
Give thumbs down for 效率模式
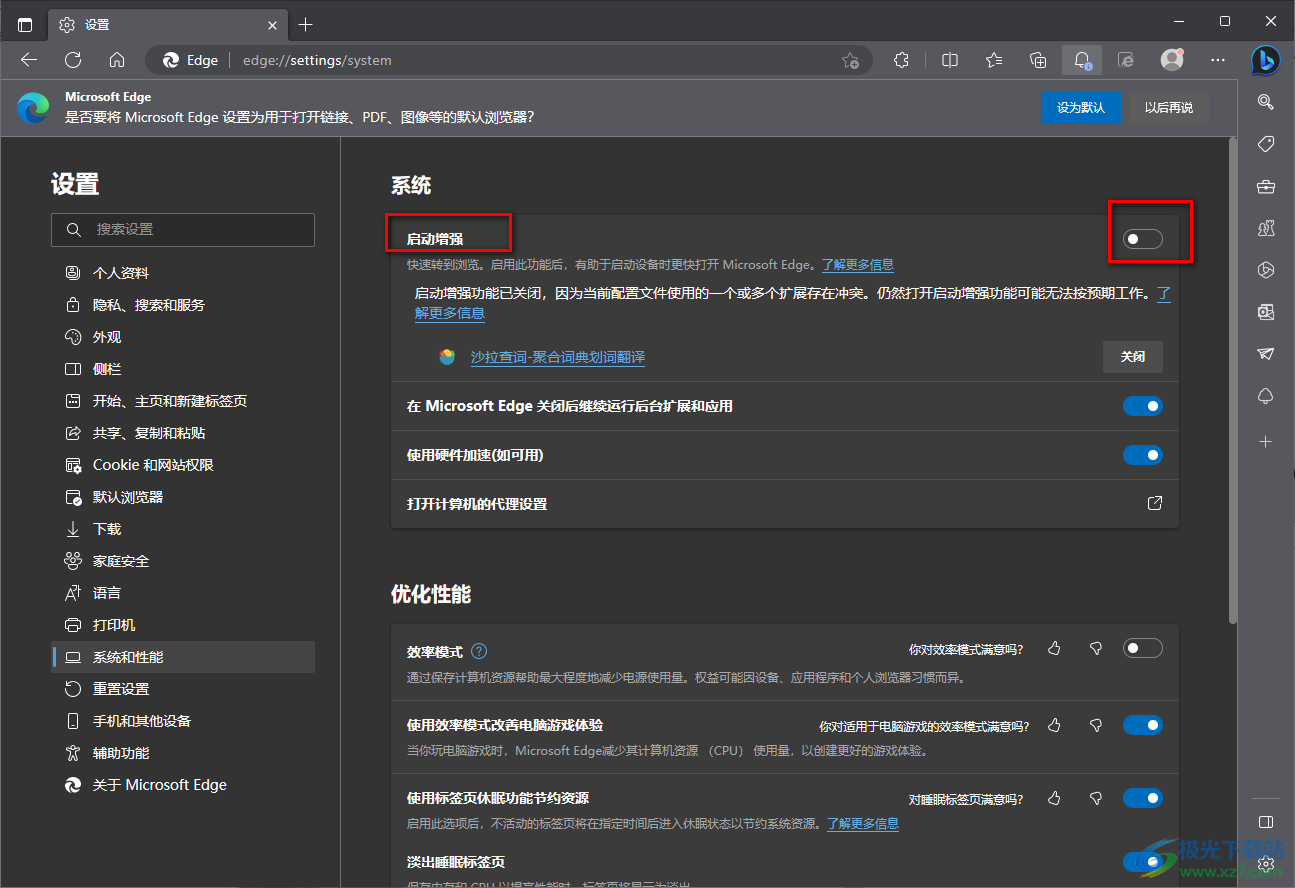tap(1096, 649)
